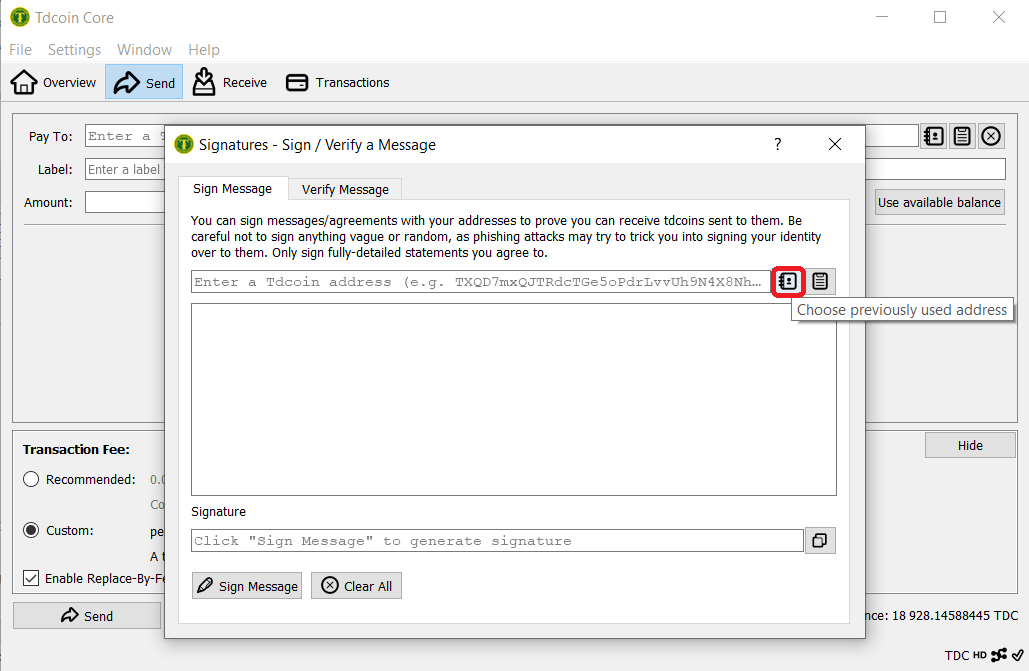1029x671 pixels.
Task: Open the Overview page
Action: click(x=54, y=83)
